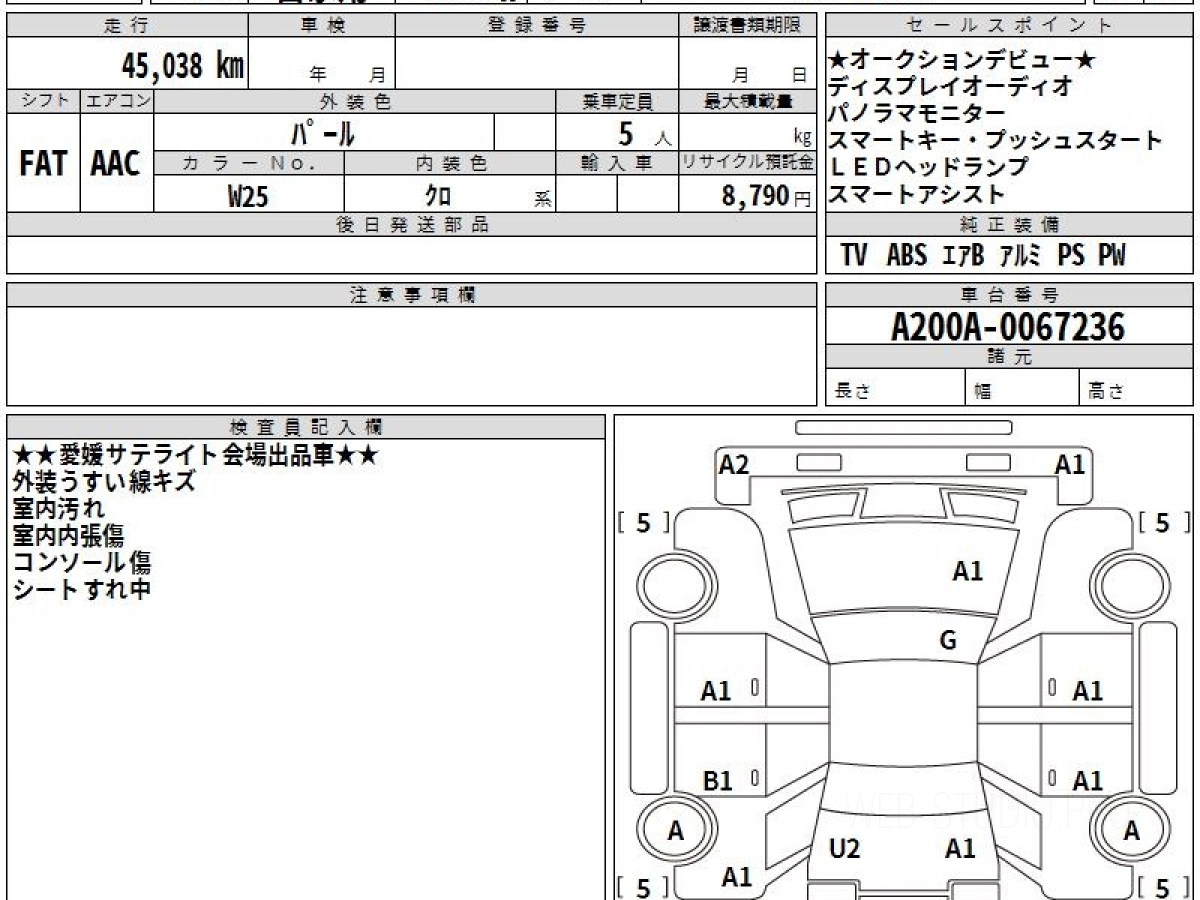Click the パノラマモニター line
Screen dimensions: 1200x900
point(917,113)
